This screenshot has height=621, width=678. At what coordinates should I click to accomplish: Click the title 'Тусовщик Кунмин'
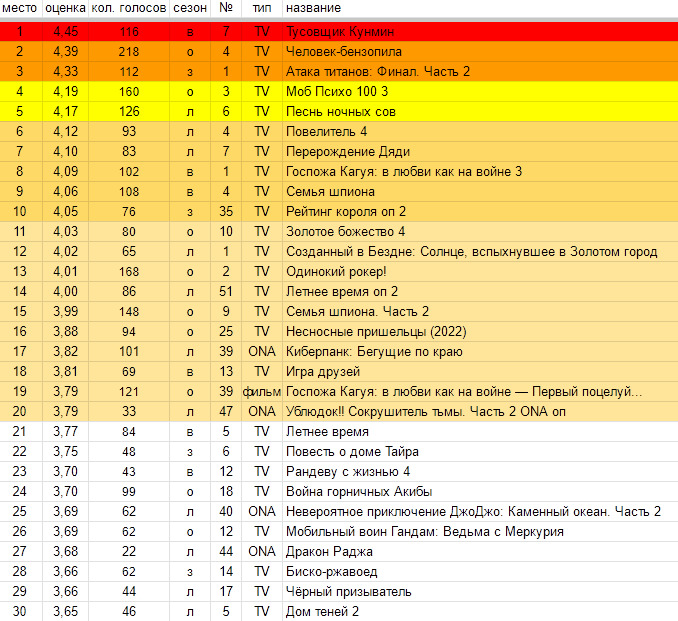[x=340, y=32]
